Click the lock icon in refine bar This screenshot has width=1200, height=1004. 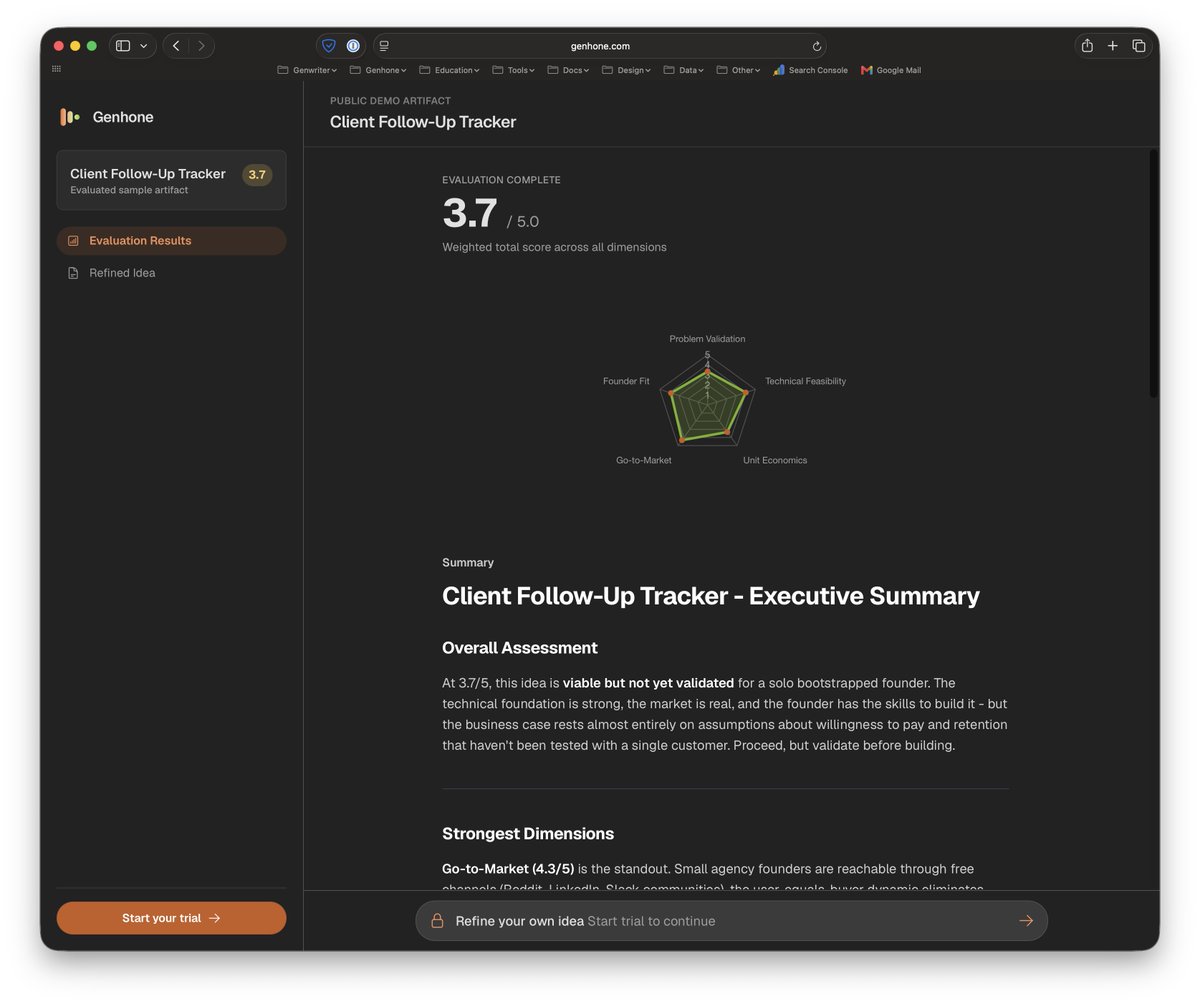pos(437,921)
